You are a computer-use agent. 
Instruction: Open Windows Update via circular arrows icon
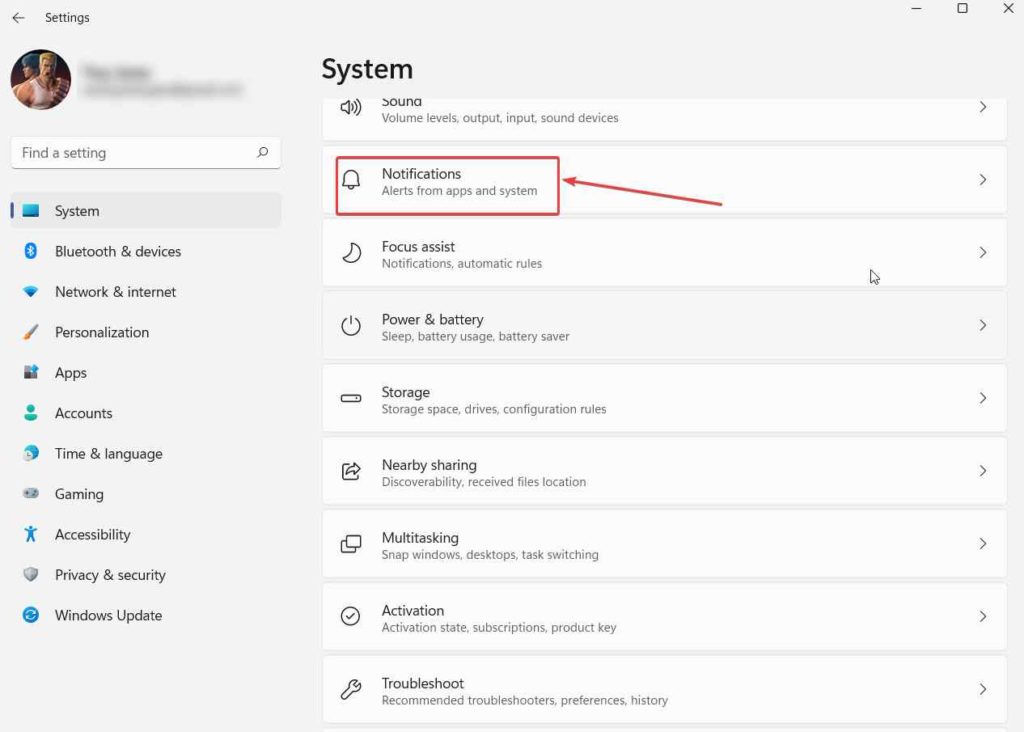pyautogui.click(x=31, y=615)
